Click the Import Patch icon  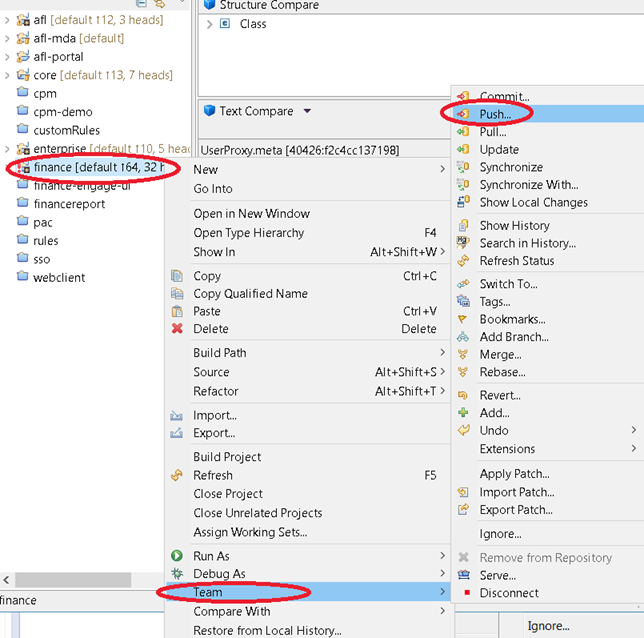463,492
